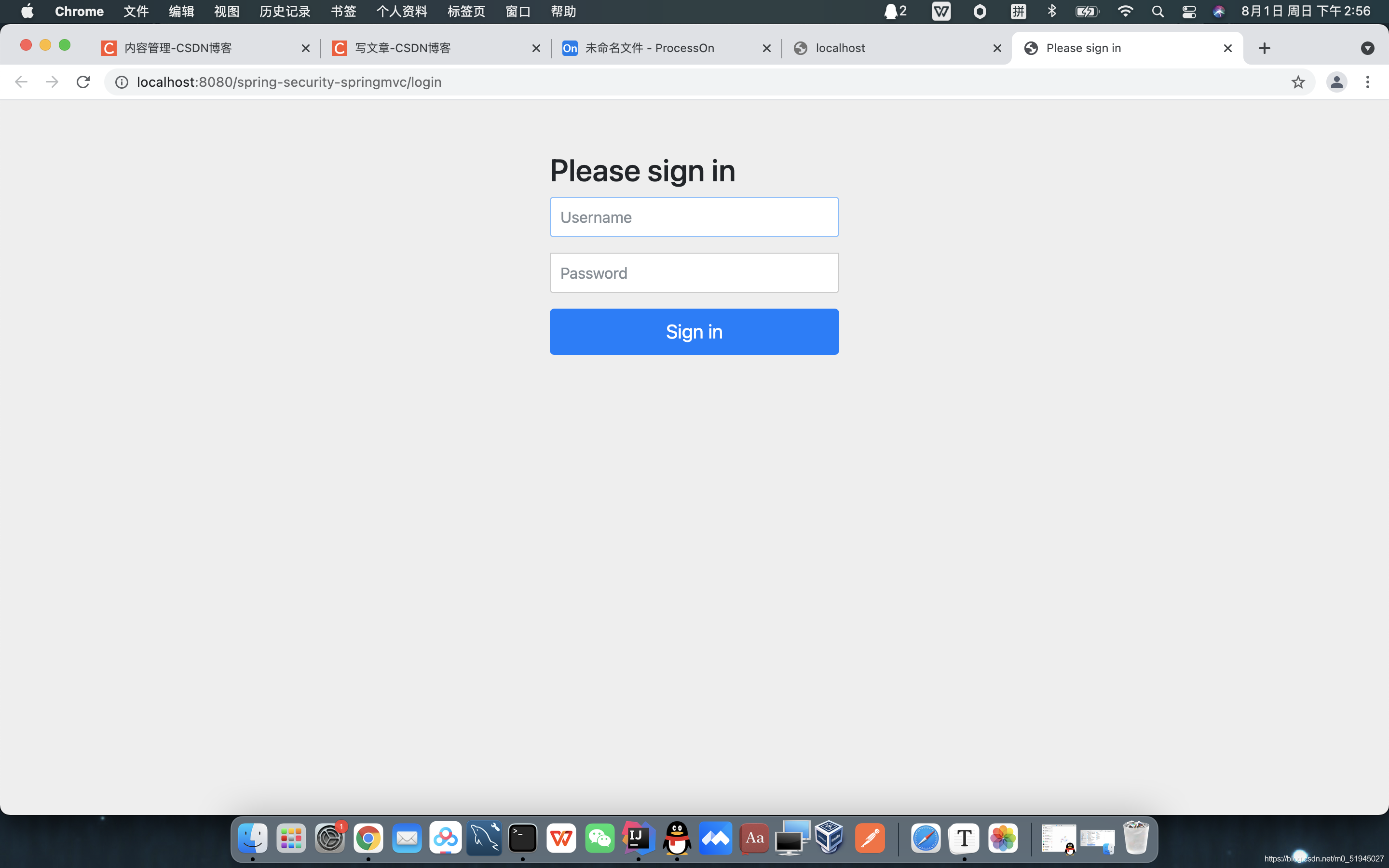Click the bookmark star icon

pyautogui.click(x=1298, y=81)
